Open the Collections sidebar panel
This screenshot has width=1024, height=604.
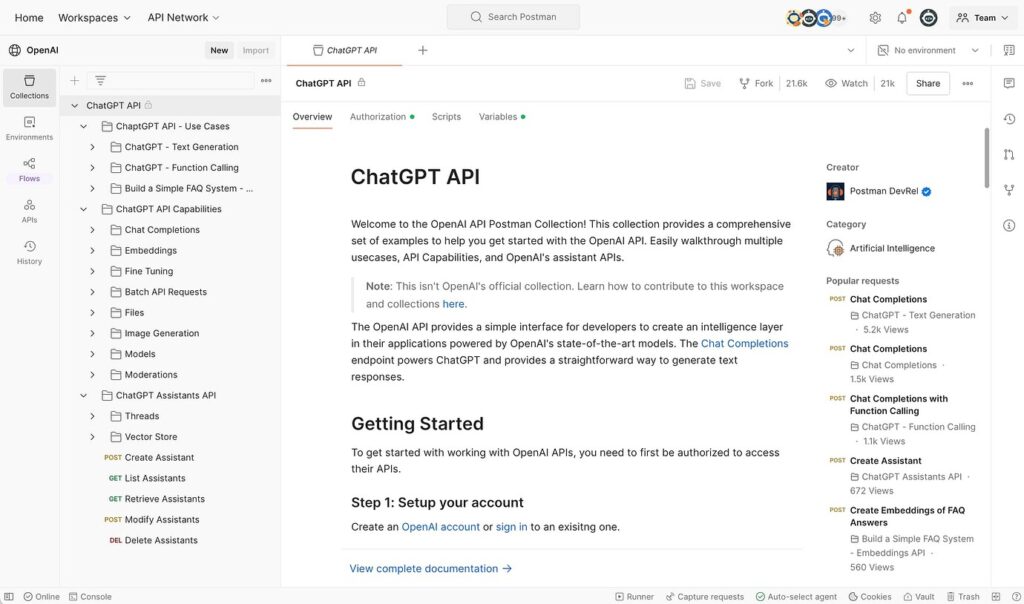29,87
